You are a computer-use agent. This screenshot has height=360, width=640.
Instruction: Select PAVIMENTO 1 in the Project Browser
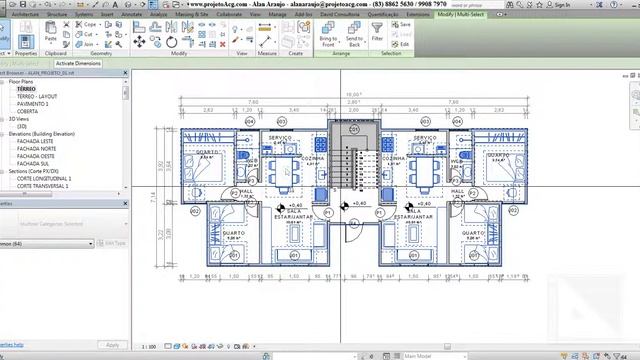pos(32,104)
